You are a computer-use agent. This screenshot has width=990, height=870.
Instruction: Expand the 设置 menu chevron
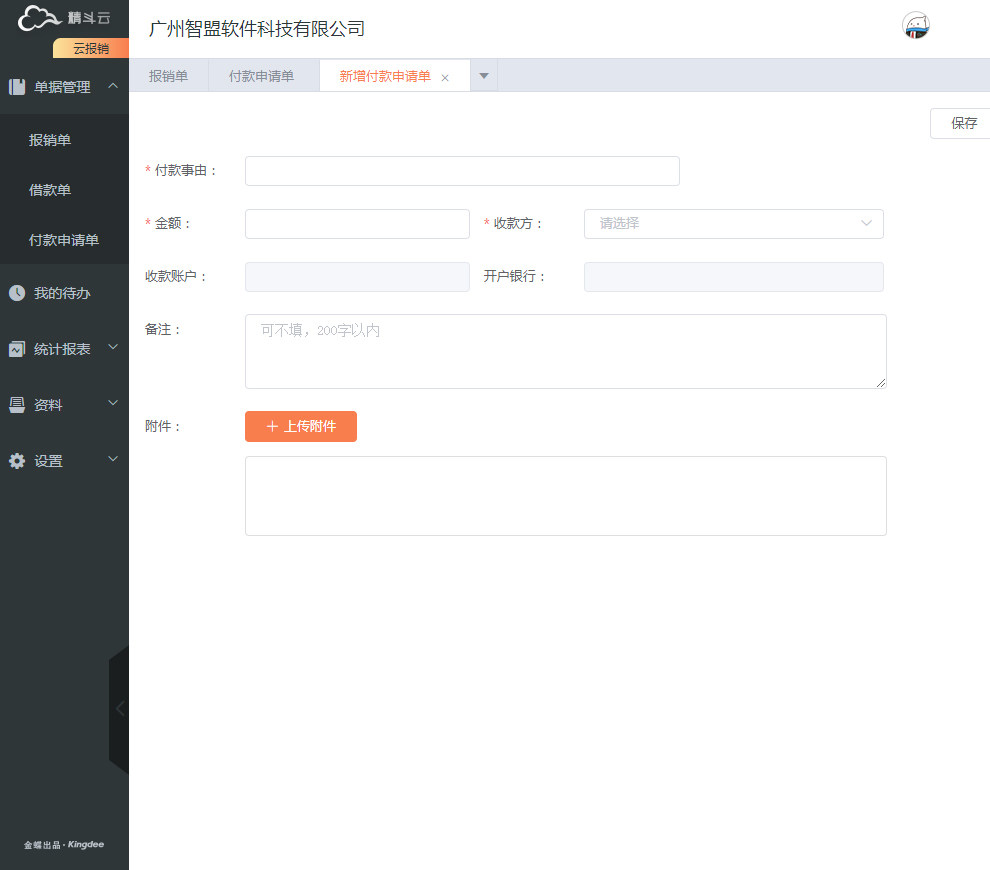pyautogui.click(x=113, y=459)
